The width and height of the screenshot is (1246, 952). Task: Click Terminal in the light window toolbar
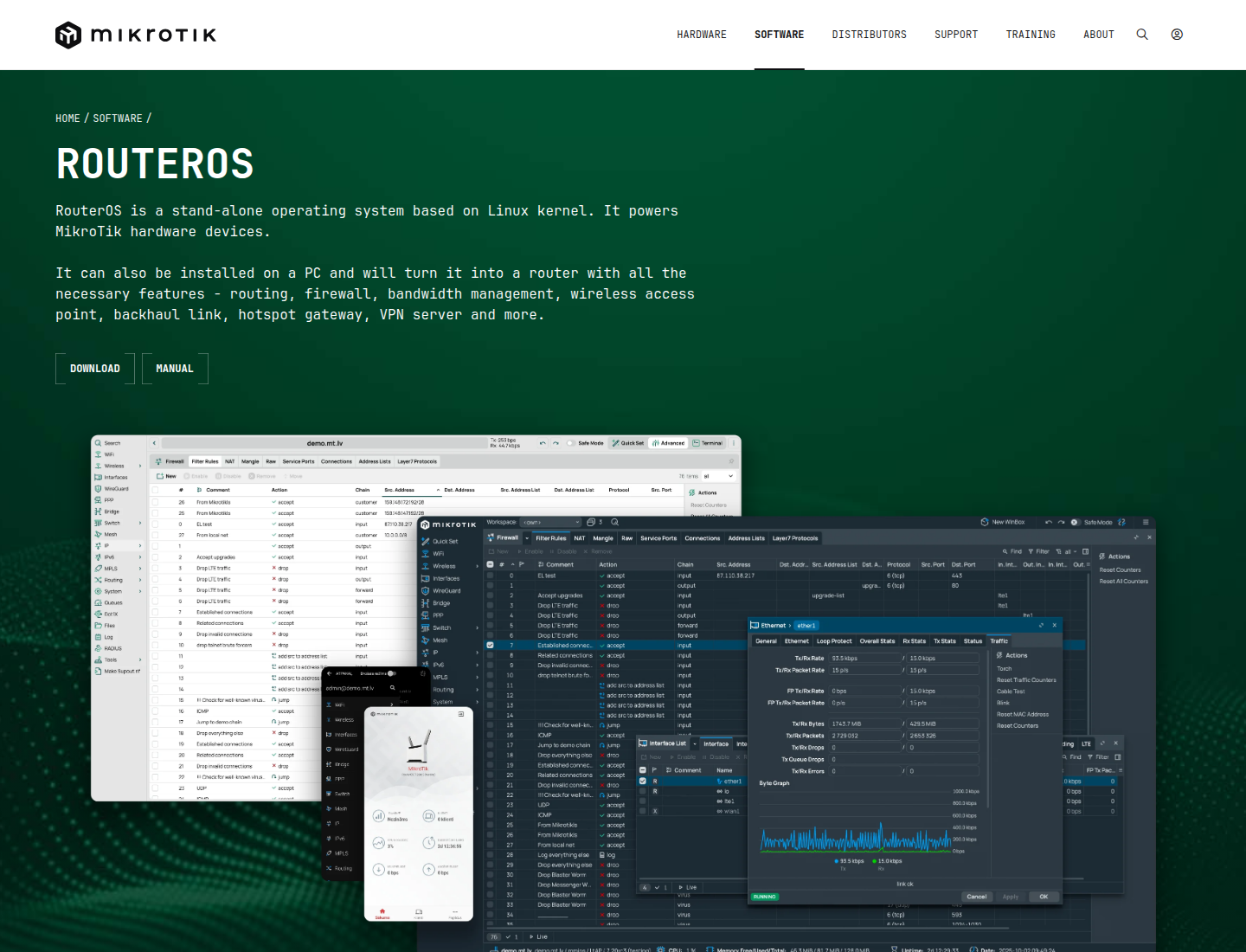coord(708,443)
